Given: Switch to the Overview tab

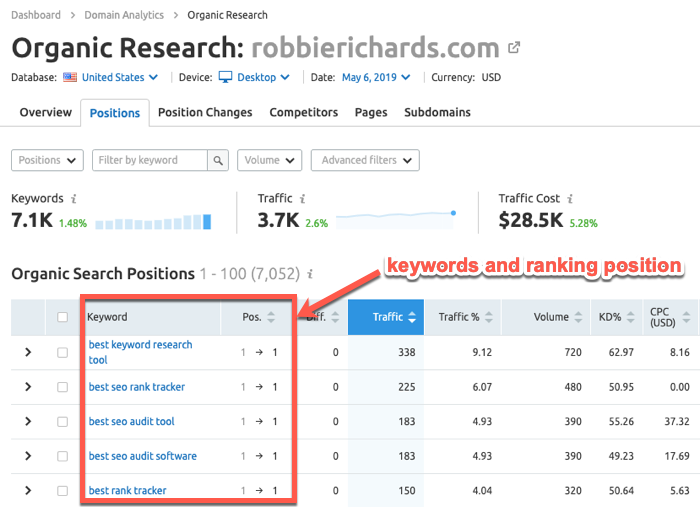Looking at the screenshot, I should (46, 112).
